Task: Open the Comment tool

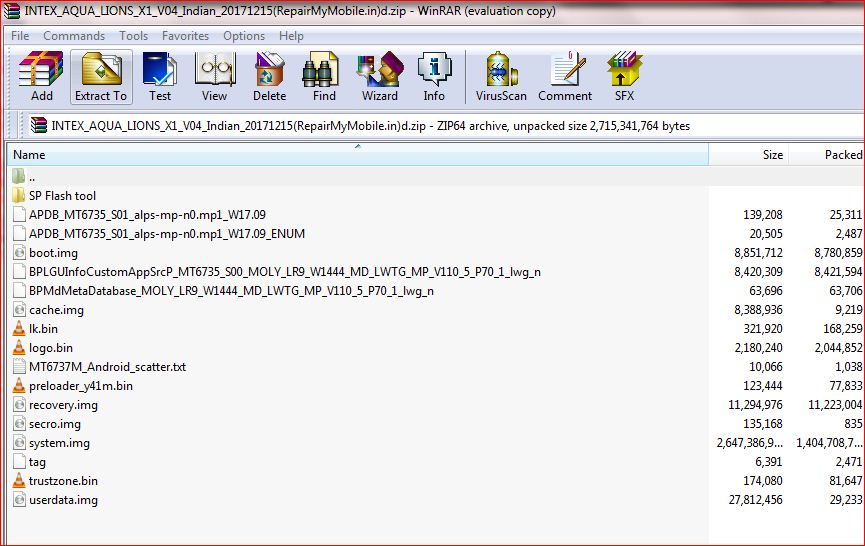Action: click(x=565, y=76)
